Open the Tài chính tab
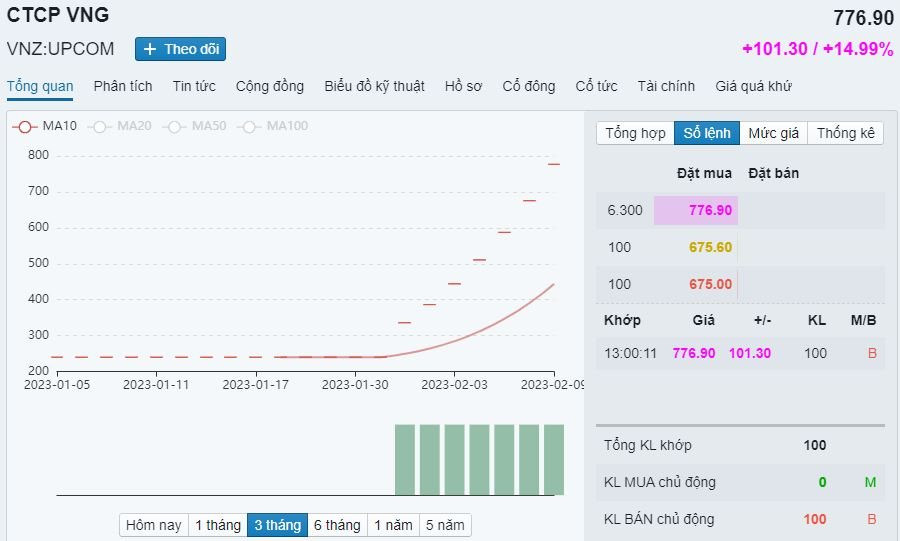The height and width of the screenshot is (541, 900). pyautogui.click(x=666, y=87)
